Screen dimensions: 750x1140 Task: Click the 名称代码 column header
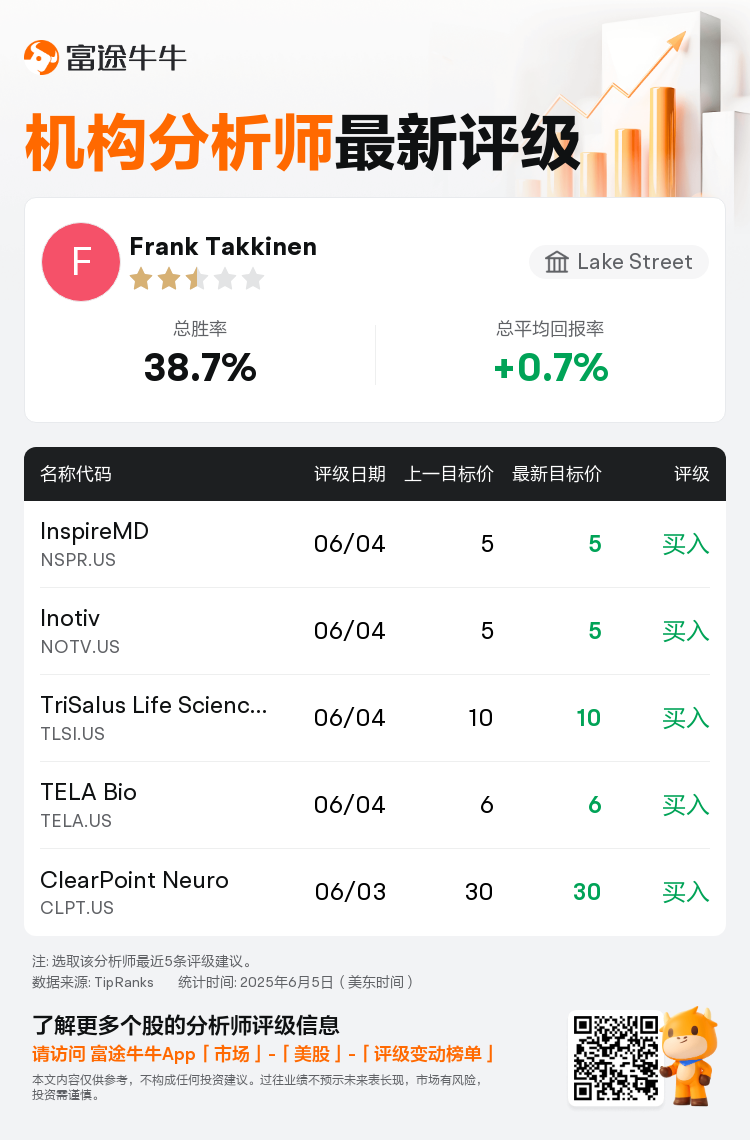[76, 474]
